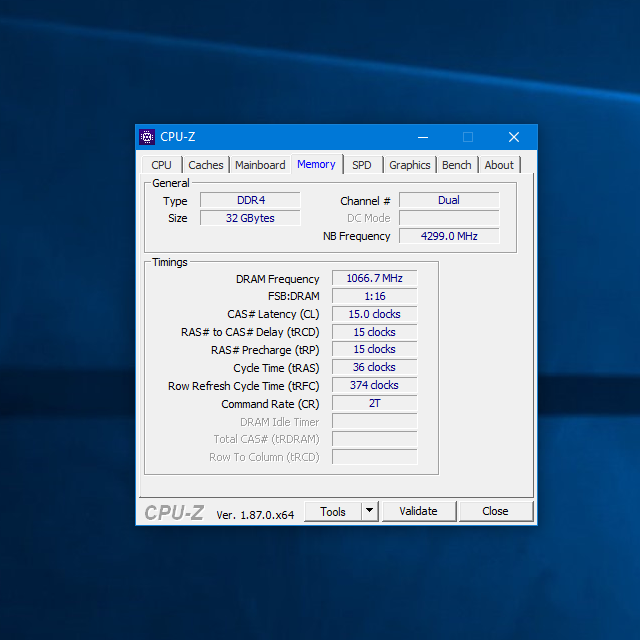Click the "DC Mode" label
640x640 pixels.
point(369,218)
